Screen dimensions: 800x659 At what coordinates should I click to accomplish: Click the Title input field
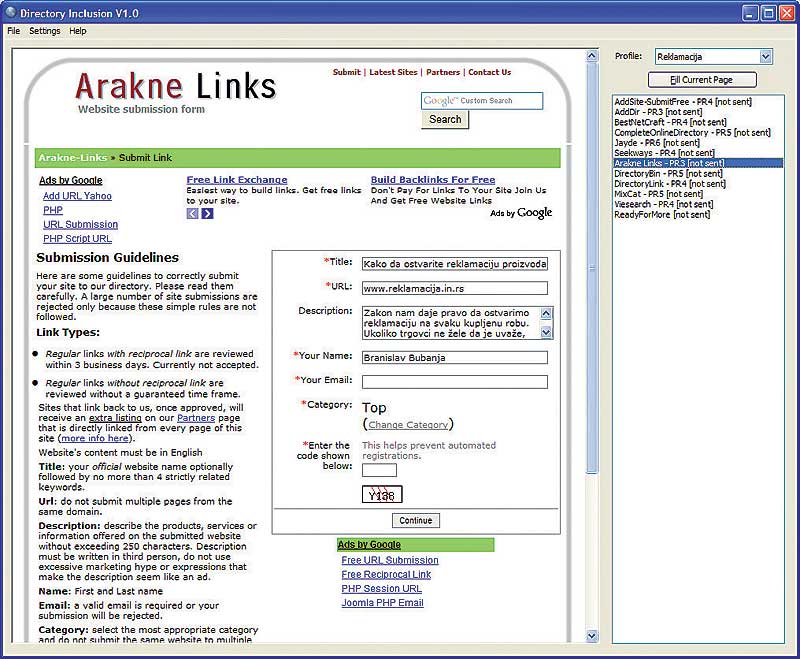(x=455, y=264)
